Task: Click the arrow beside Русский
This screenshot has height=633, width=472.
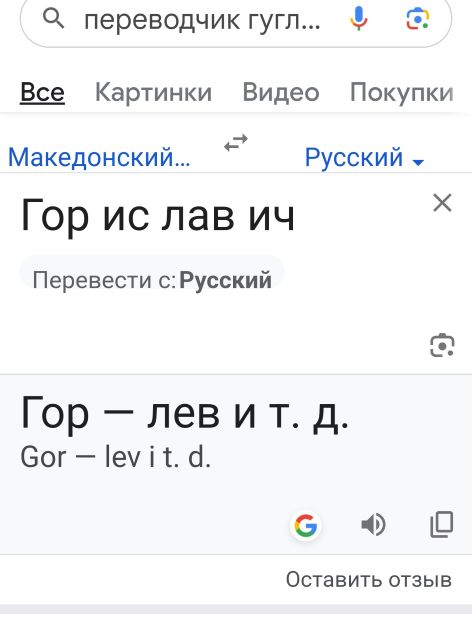Action: coord(418,162)
